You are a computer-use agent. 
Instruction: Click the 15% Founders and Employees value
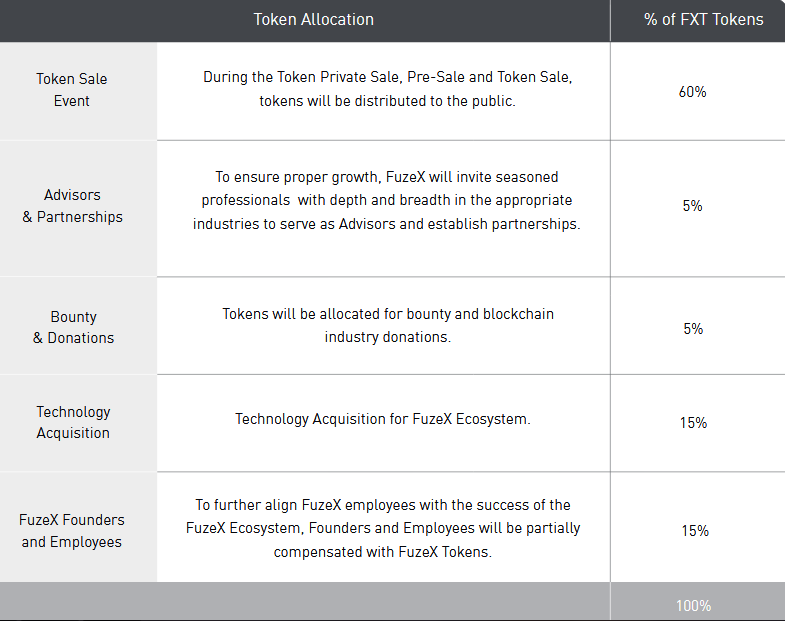click(x=695, y=531)
